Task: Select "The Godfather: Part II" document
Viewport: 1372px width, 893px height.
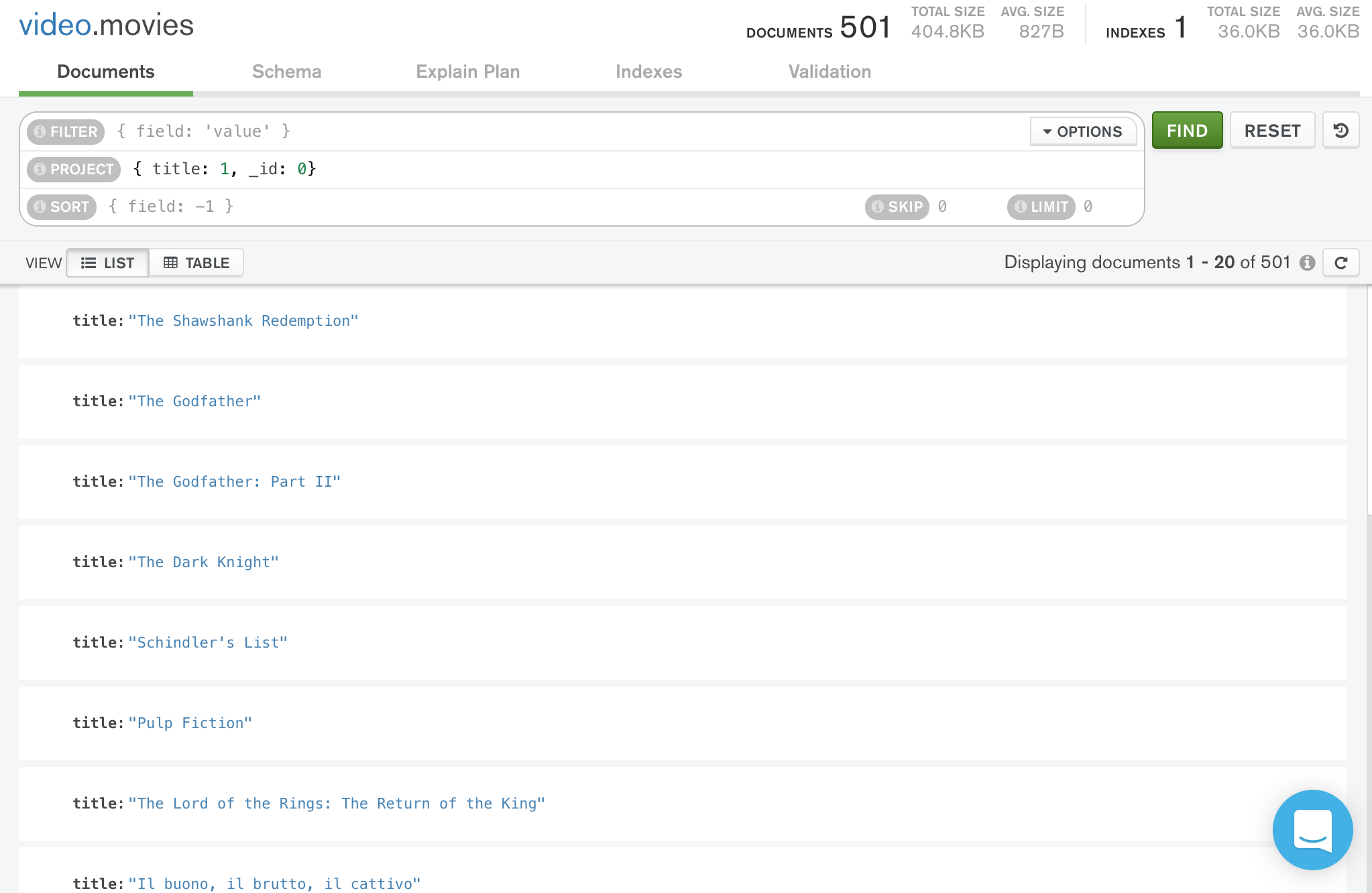Action: pos(683,482)
